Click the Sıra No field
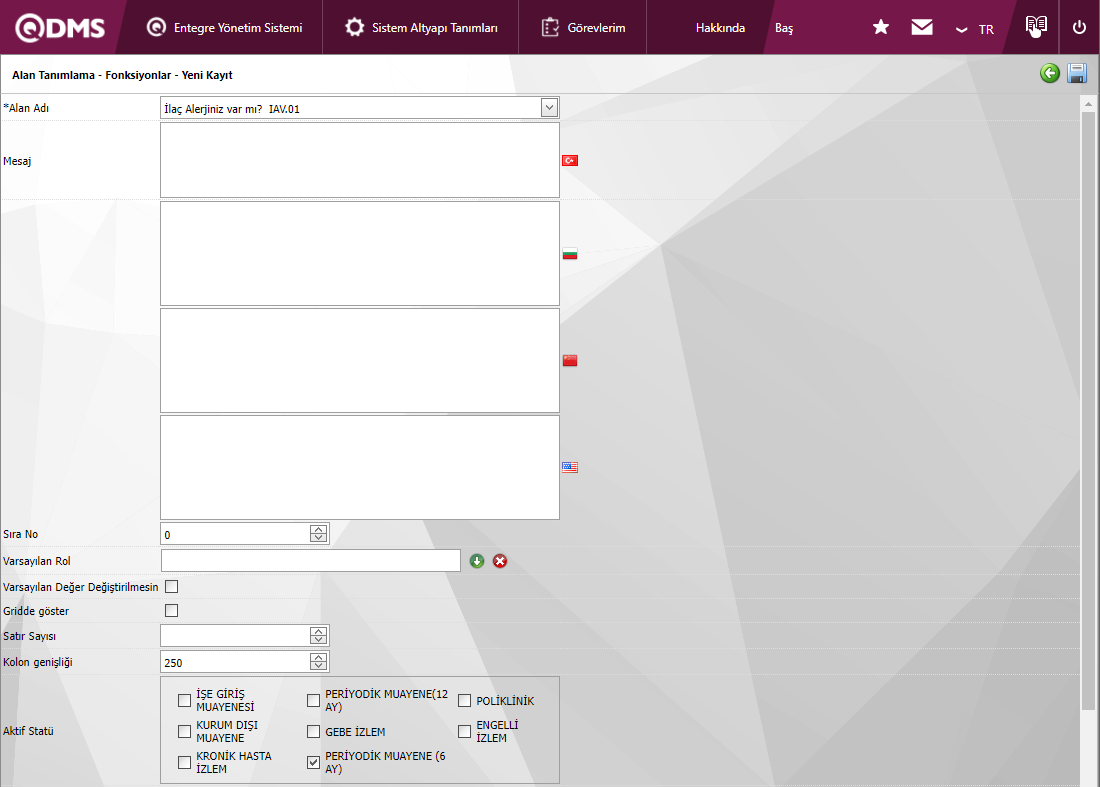Image resolution: width=1100 pixels, height=787 pixels. tap(235, 534)
